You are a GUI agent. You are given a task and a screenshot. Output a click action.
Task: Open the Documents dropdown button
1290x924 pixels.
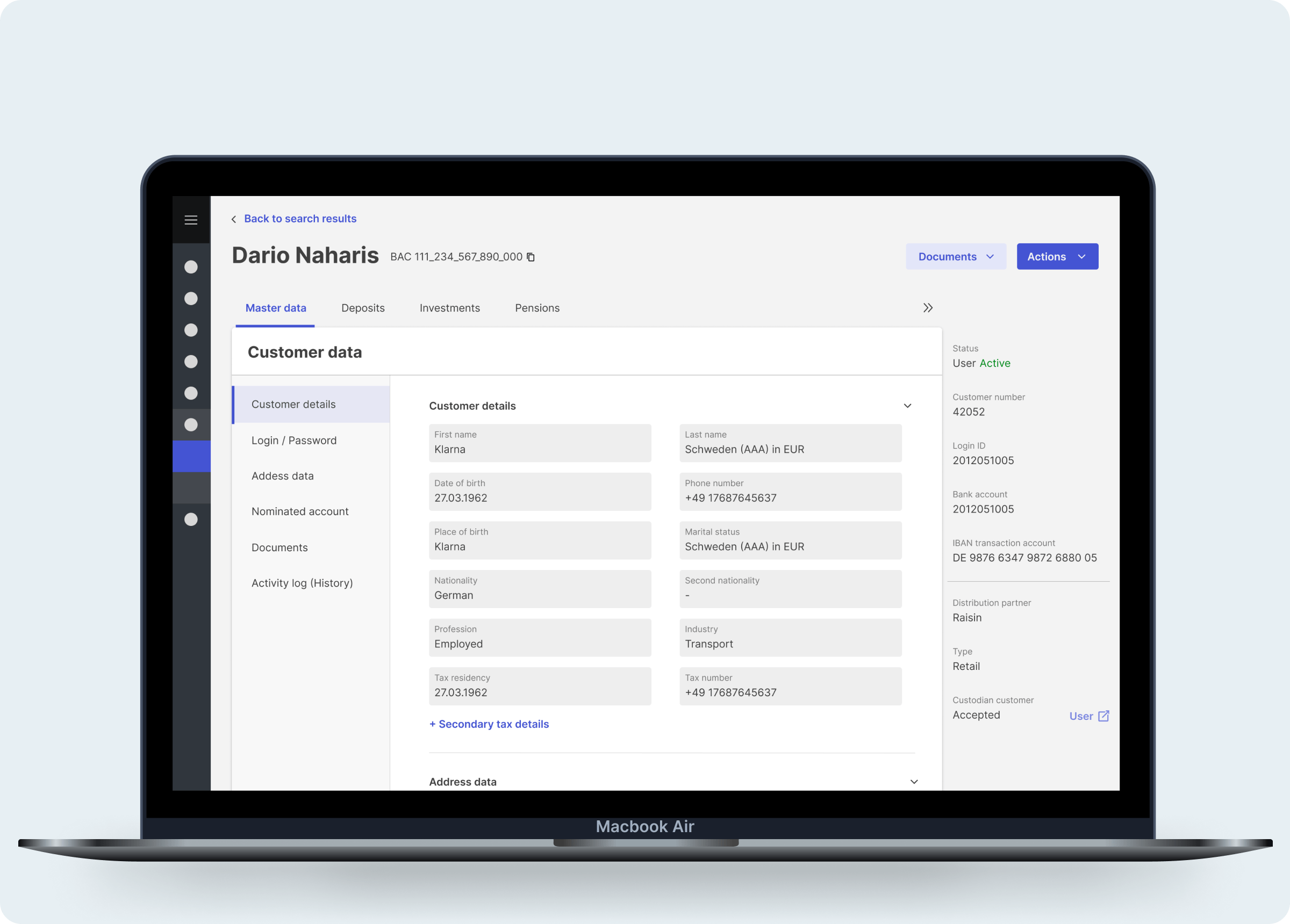pyautogui.click(x=956, y=256)
